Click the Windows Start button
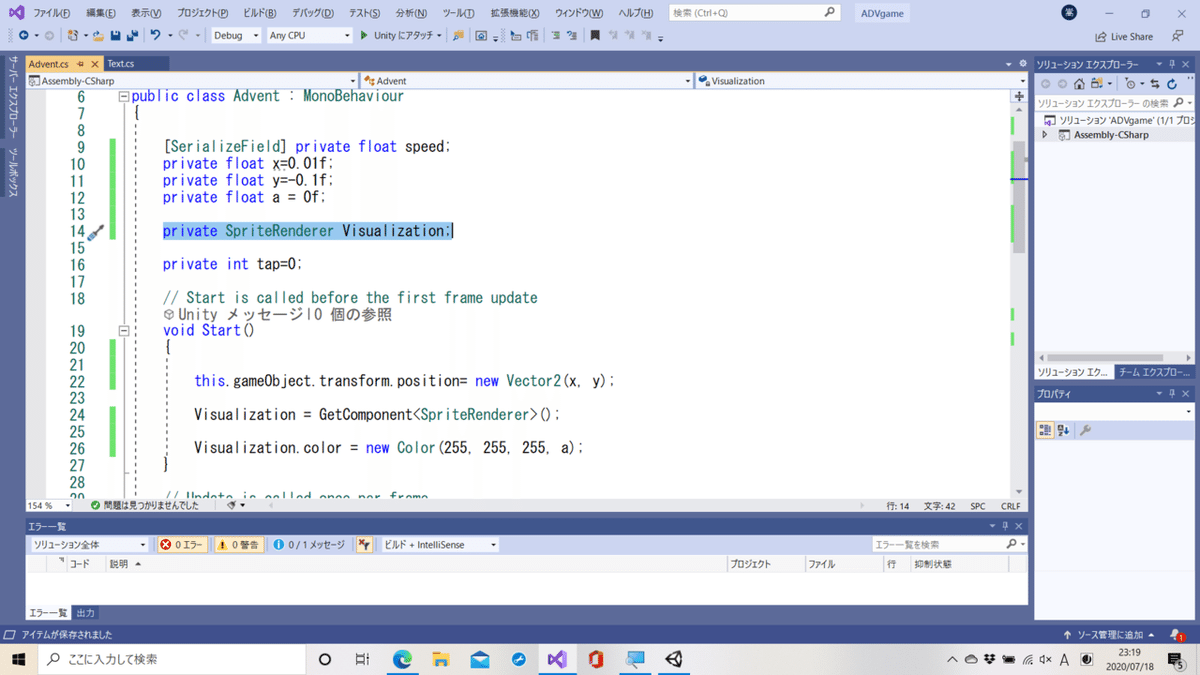This screenshot has height=675, width=1200. point(18,659)
